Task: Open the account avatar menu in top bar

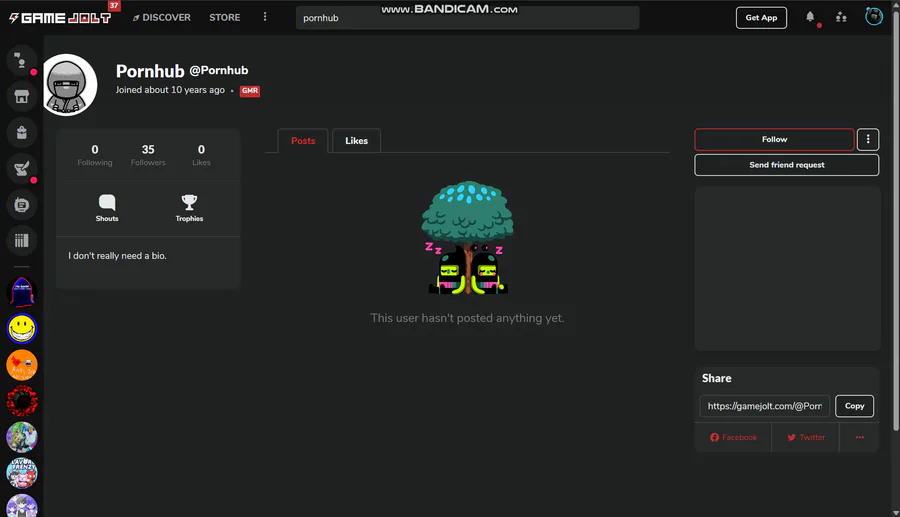Action: (x=874, y=17)
